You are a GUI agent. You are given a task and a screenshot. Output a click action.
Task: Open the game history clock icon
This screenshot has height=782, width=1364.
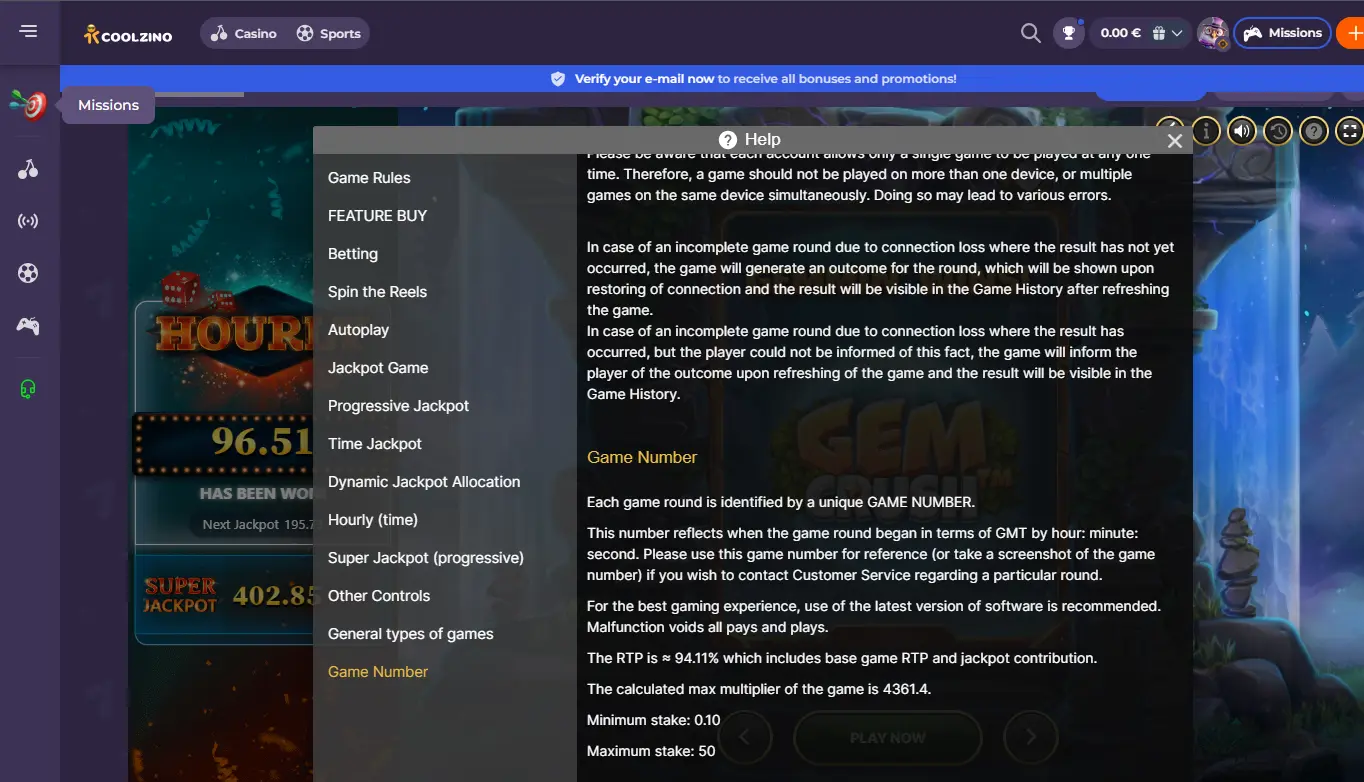point(1278,130)
